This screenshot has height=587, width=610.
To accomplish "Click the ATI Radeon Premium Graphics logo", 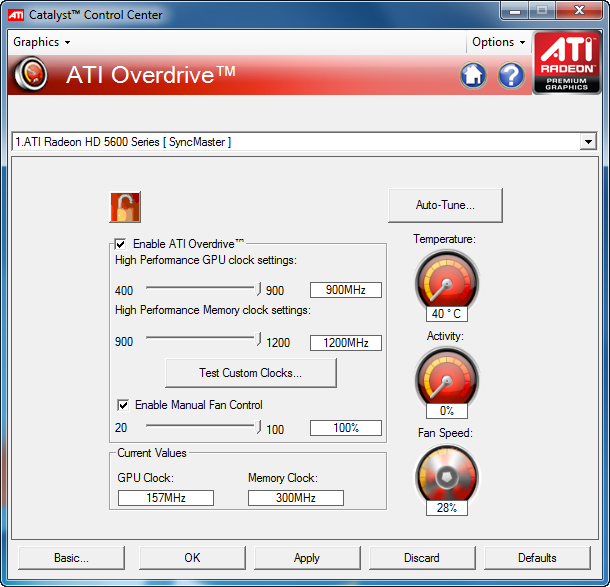I will (x=567, y=63).
